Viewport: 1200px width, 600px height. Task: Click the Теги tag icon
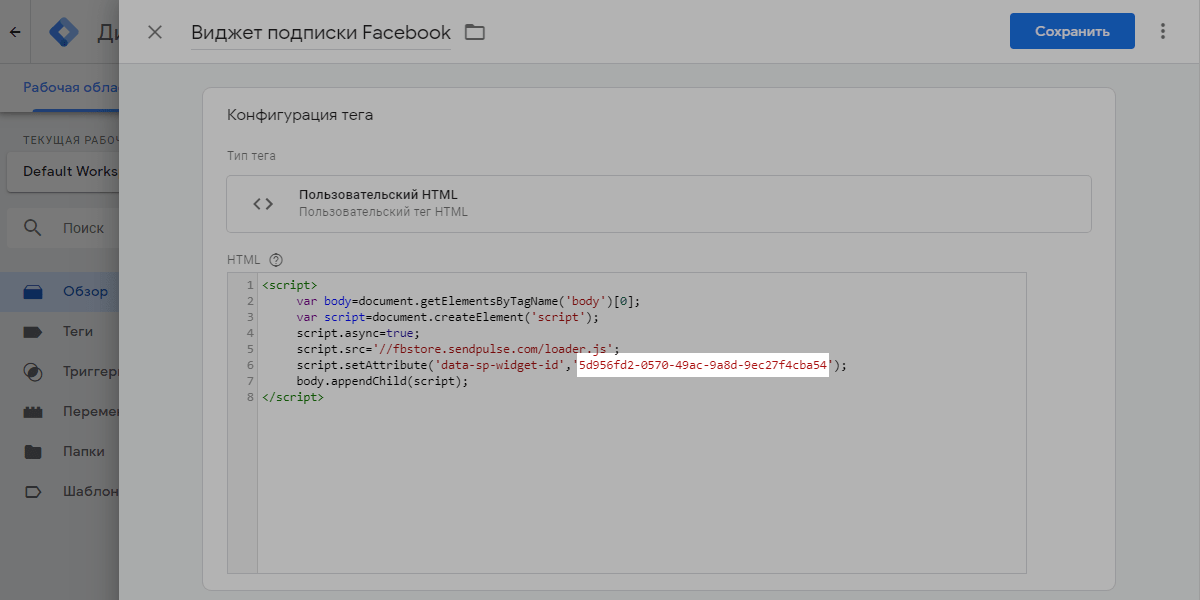pyautogui.click(x=33, y=331)
